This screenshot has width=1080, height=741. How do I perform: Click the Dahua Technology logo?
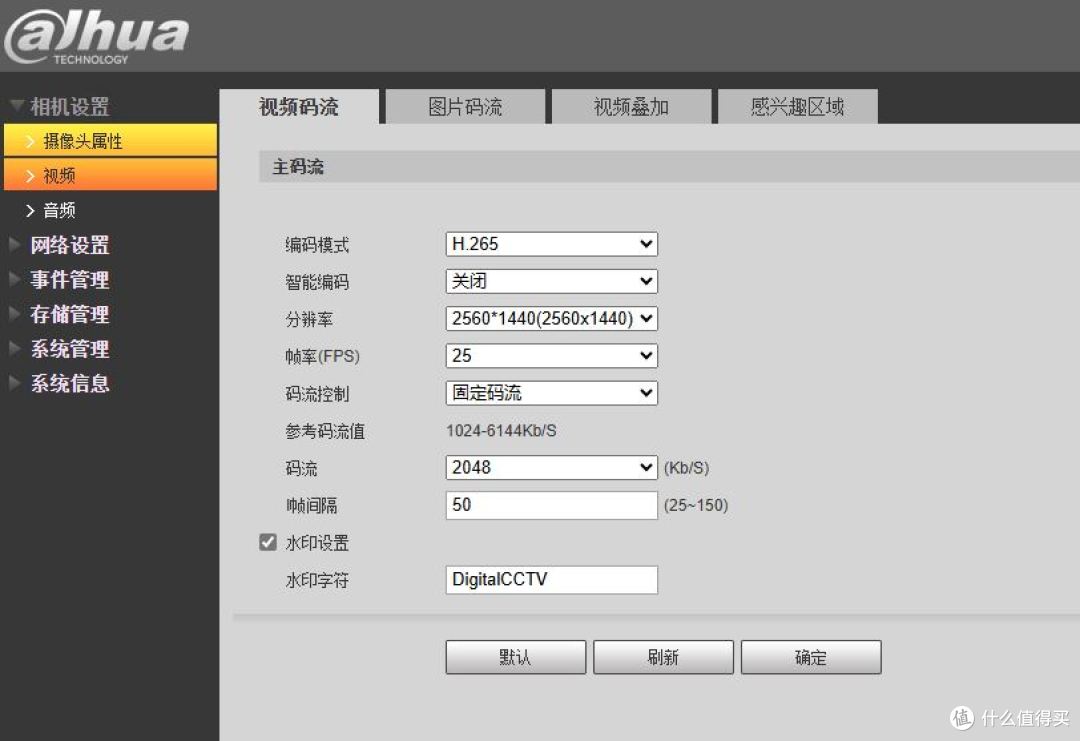(96, 37)
